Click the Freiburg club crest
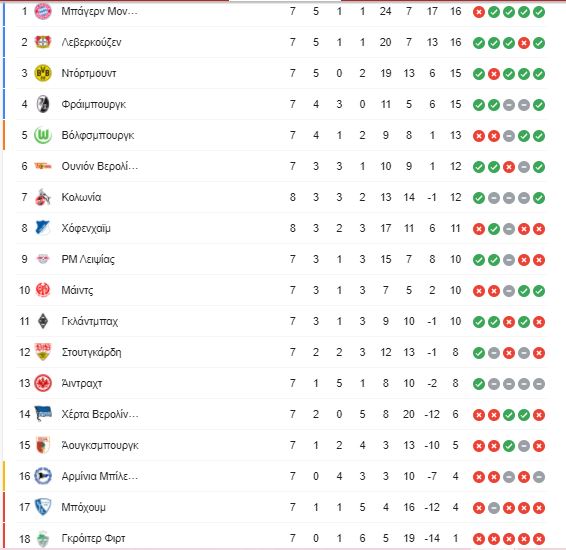This screenshot has width=566, height=550. 43,104
